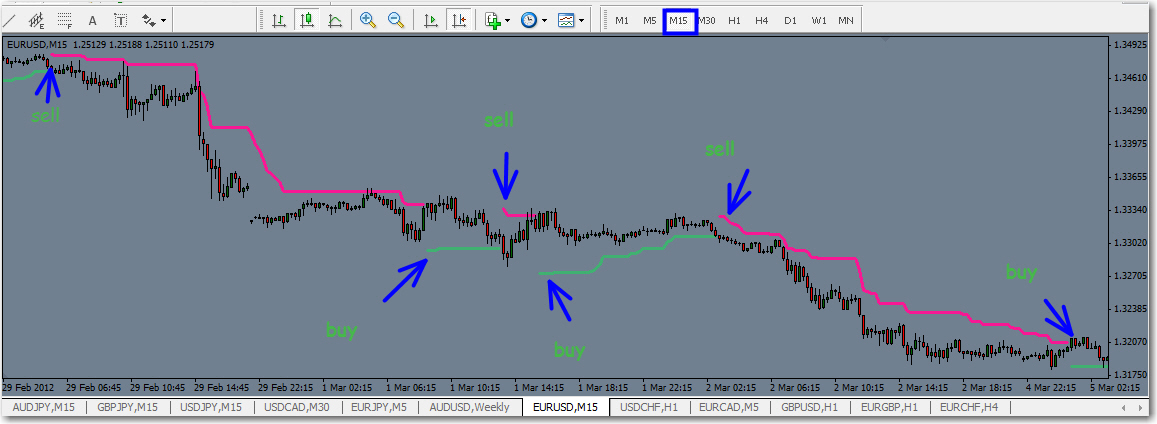Expand the templates dropdown arrow
This screenshot has width=1157, height=424.
point(582,21)
